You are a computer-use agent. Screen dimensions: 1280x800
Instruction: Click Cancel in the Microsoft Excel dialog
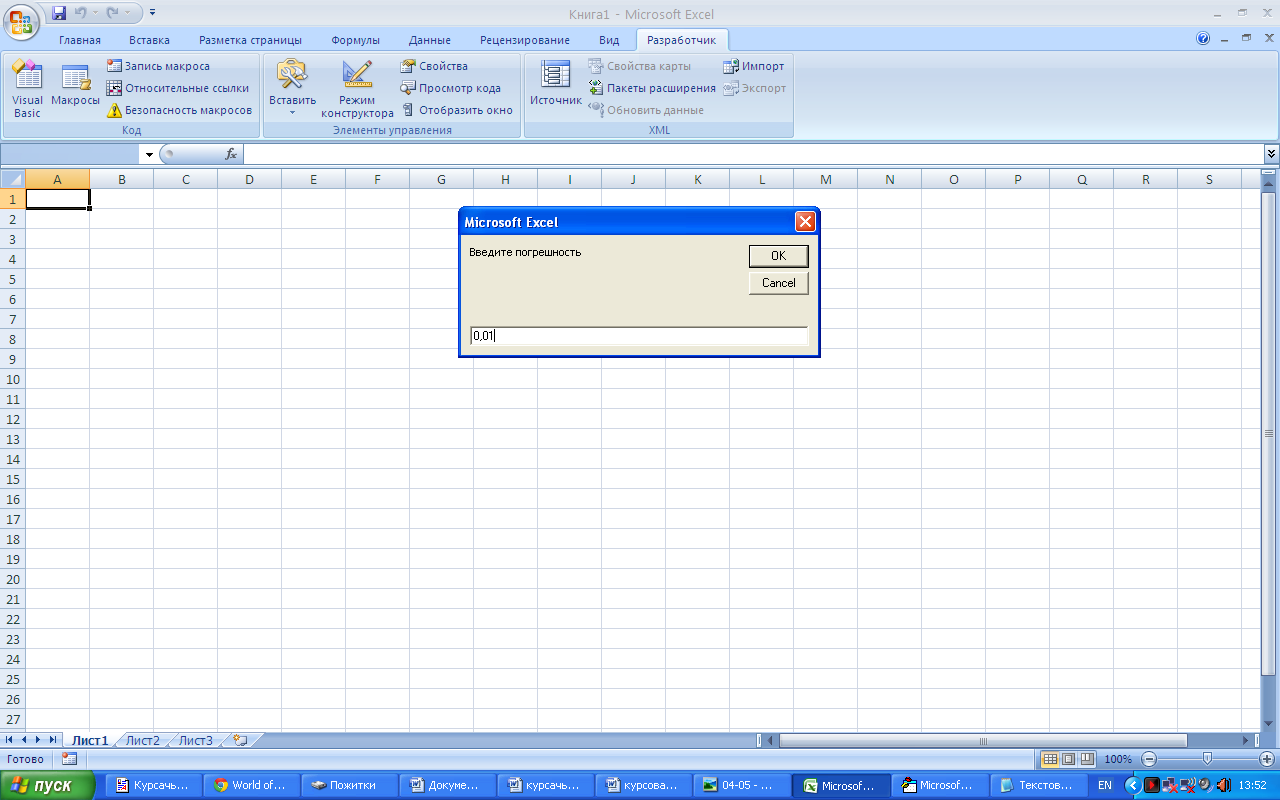pos(778,283)
